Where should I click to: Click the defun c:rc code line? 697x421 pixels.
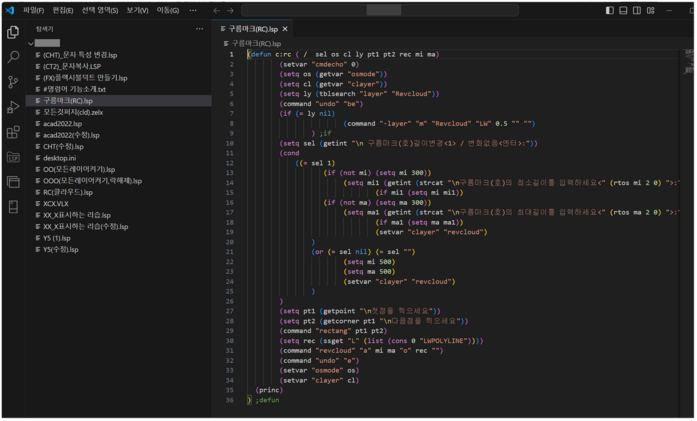[x=343, y=55]
